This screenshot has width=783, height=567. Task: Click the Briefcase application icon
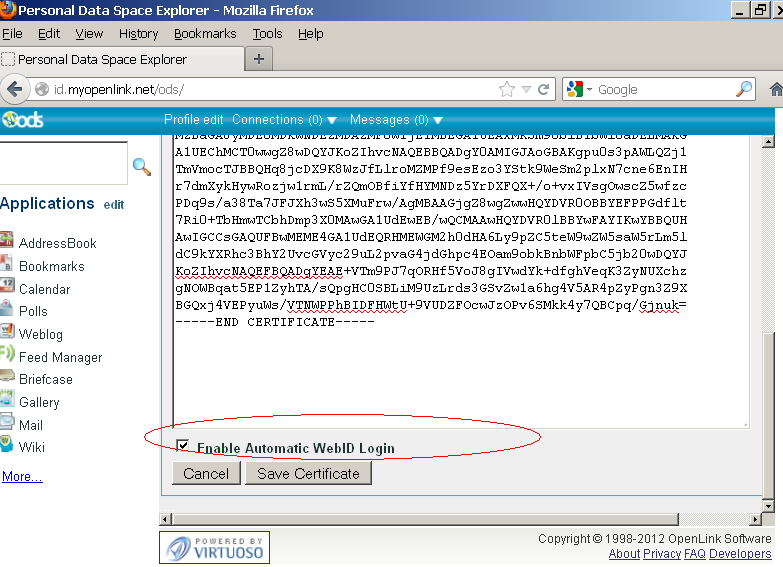tap(6, 379)
